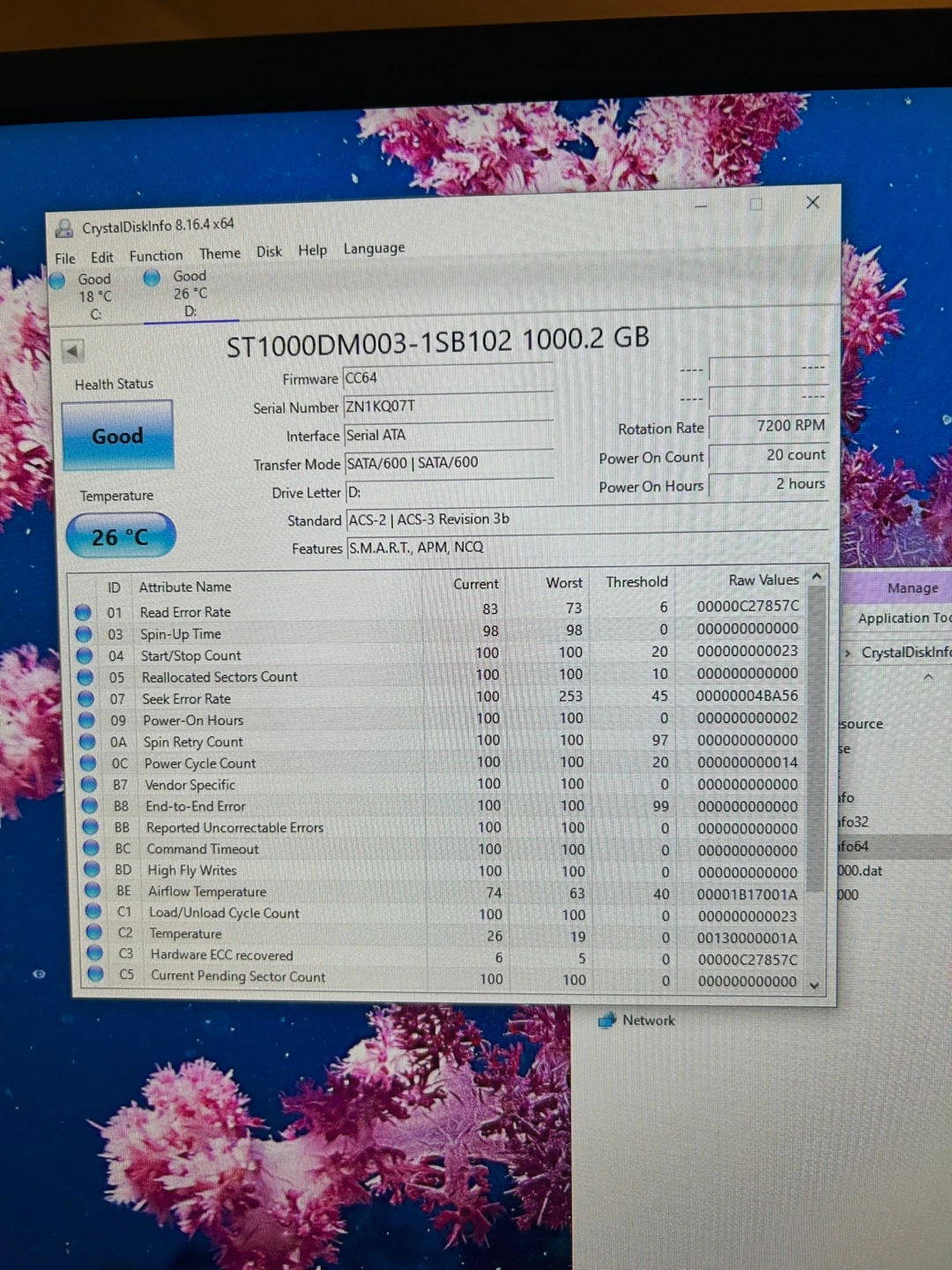The image size is (952, 1270).
Task: Click status icon for Spin Retry Count
Action: click(x=88, y=742)
